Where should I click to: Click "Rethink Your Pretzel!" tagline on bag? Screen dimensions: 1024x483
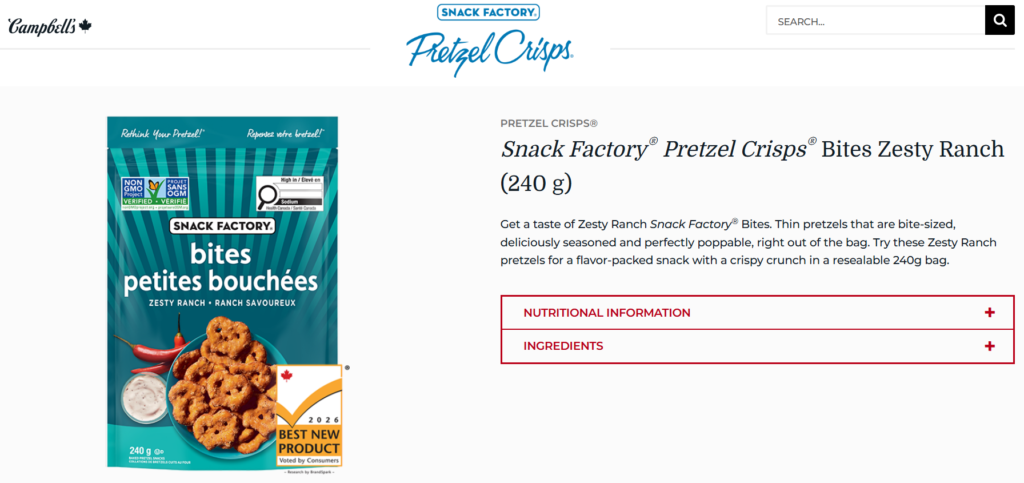163,132
